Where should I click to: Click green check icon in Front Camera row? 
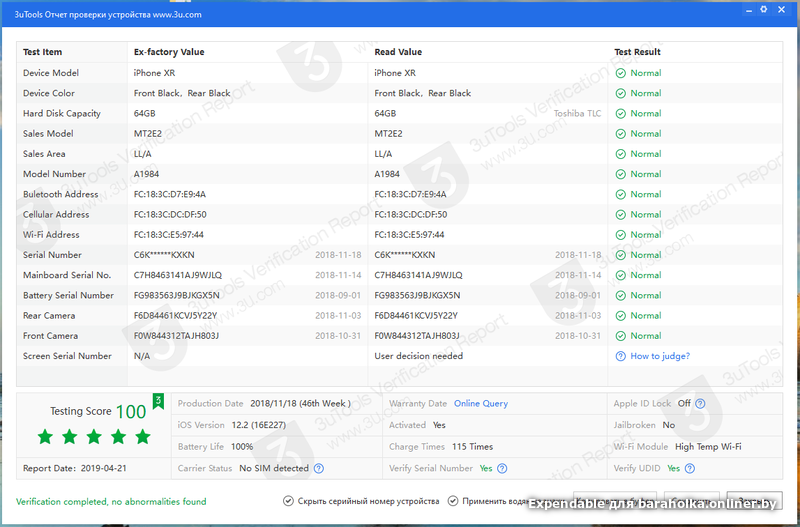(620, 336)
